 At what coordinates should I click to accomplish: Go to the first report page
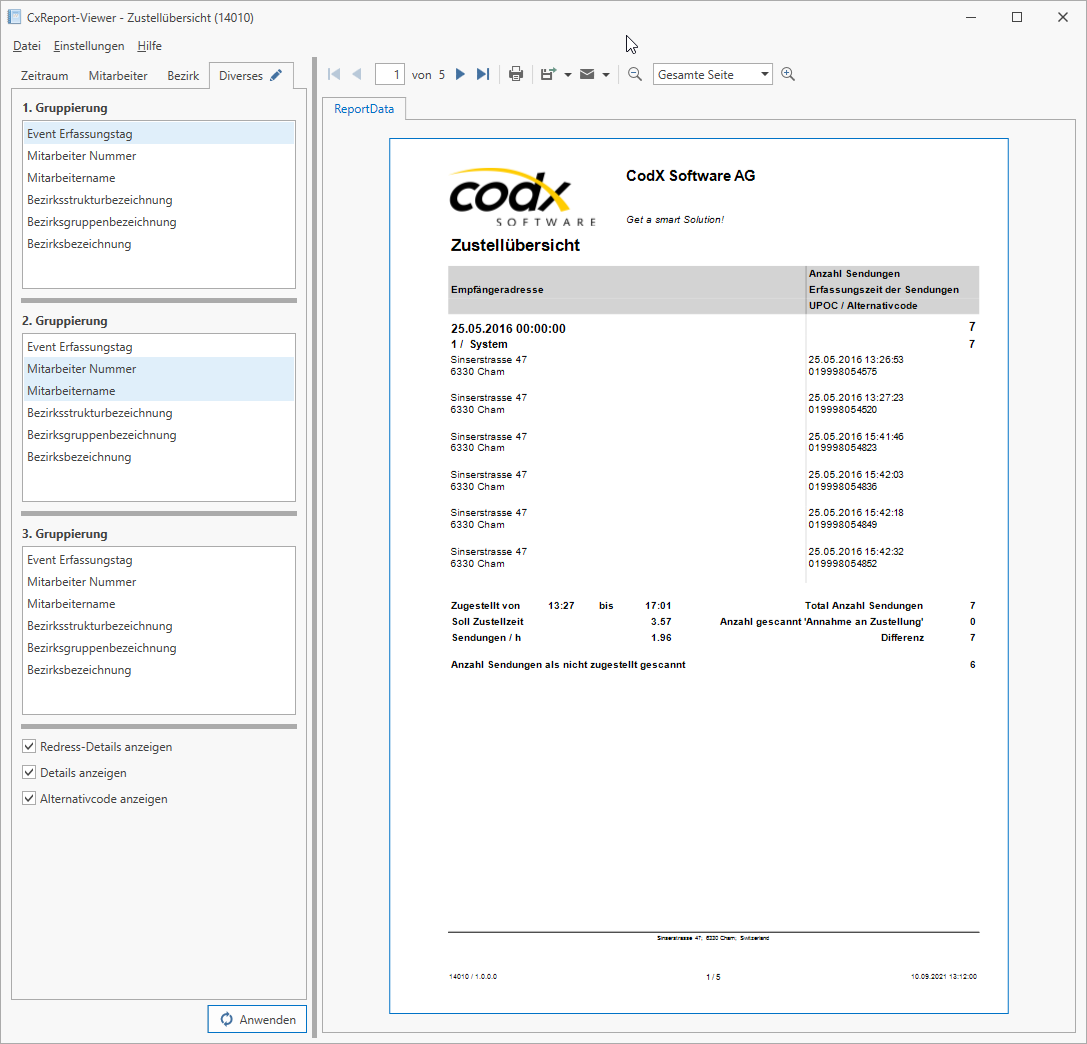click(x=334, y=74)
